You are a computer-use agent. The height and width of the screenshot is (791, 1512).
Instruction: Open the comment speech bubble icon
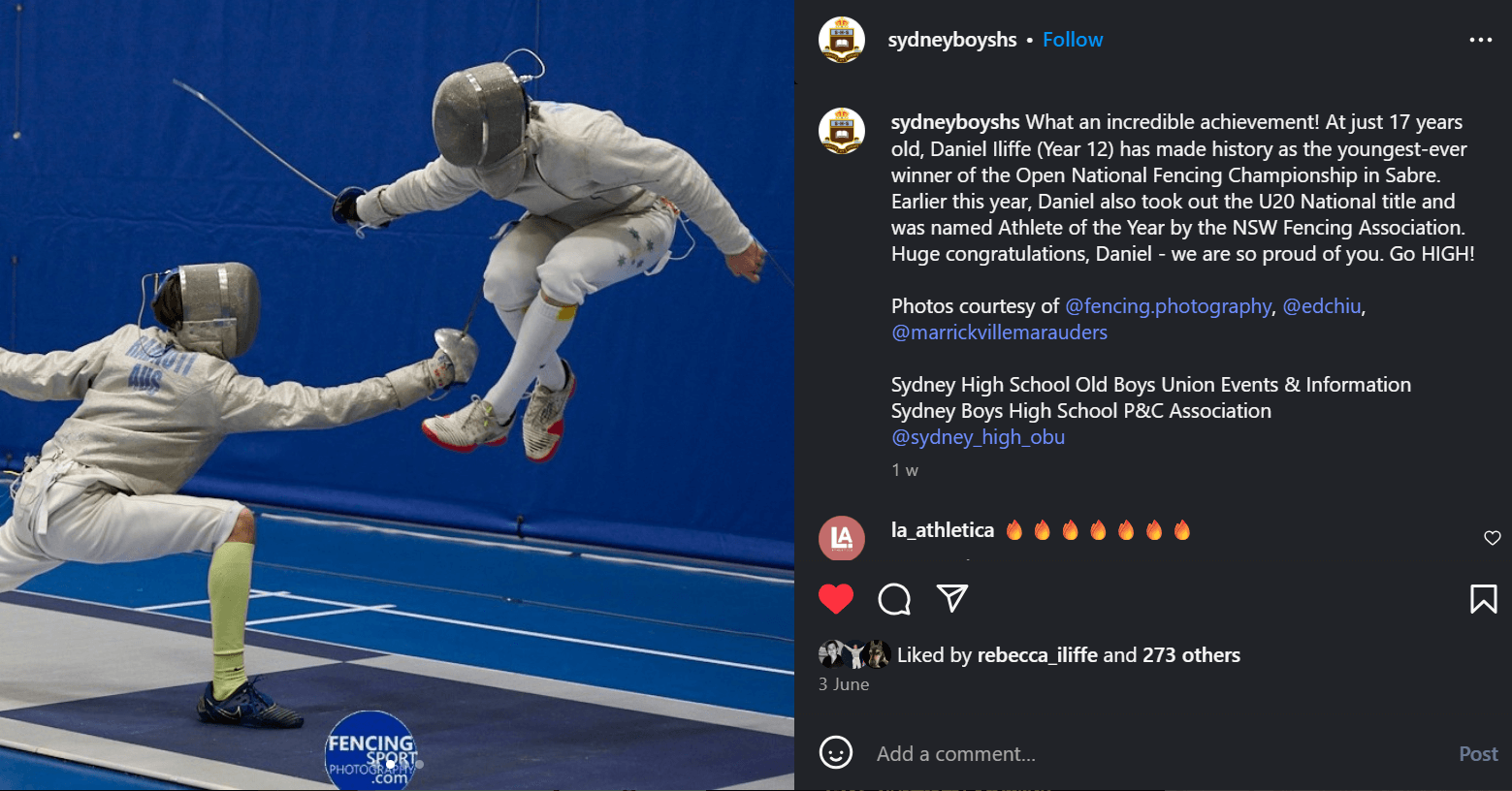894,599
